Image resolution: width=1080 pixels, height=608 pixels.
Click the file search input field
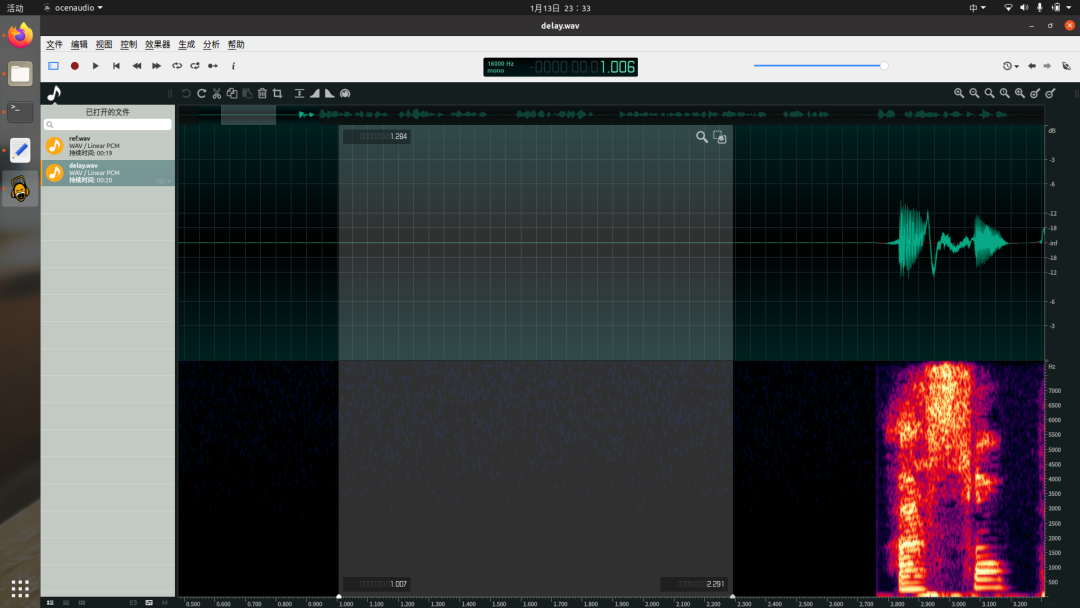tap(107, 125)
